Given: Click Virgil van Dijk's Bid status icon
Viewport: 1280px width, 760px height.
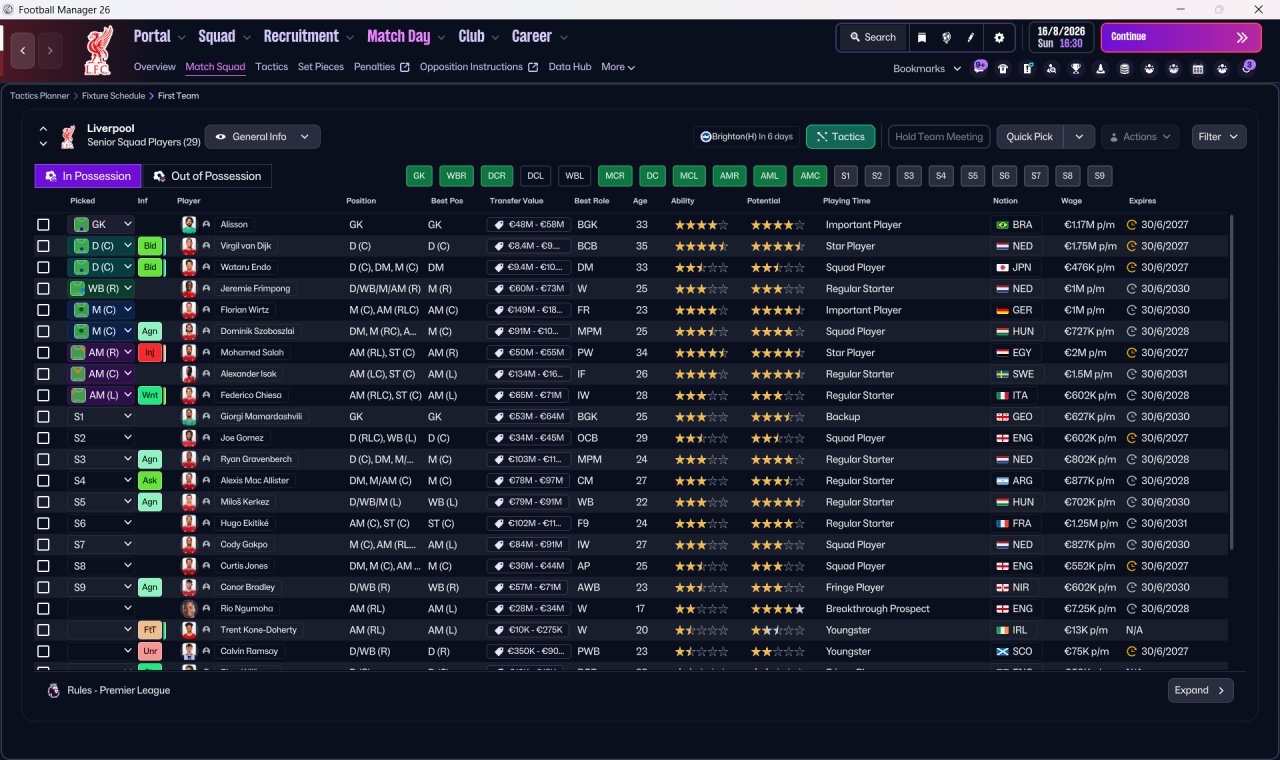Looking at the screenshot, I should click(150, 246).
